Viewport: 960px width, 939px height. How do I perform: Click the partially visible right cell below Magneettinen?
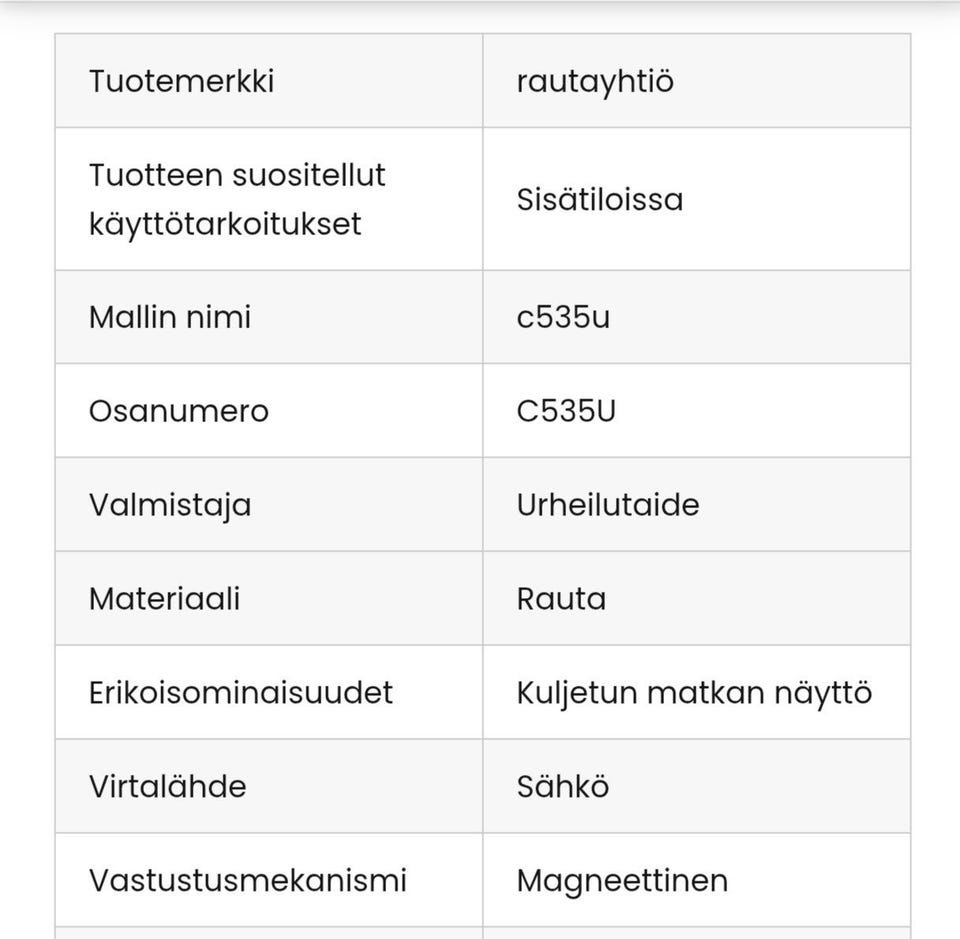pos(696,932)
